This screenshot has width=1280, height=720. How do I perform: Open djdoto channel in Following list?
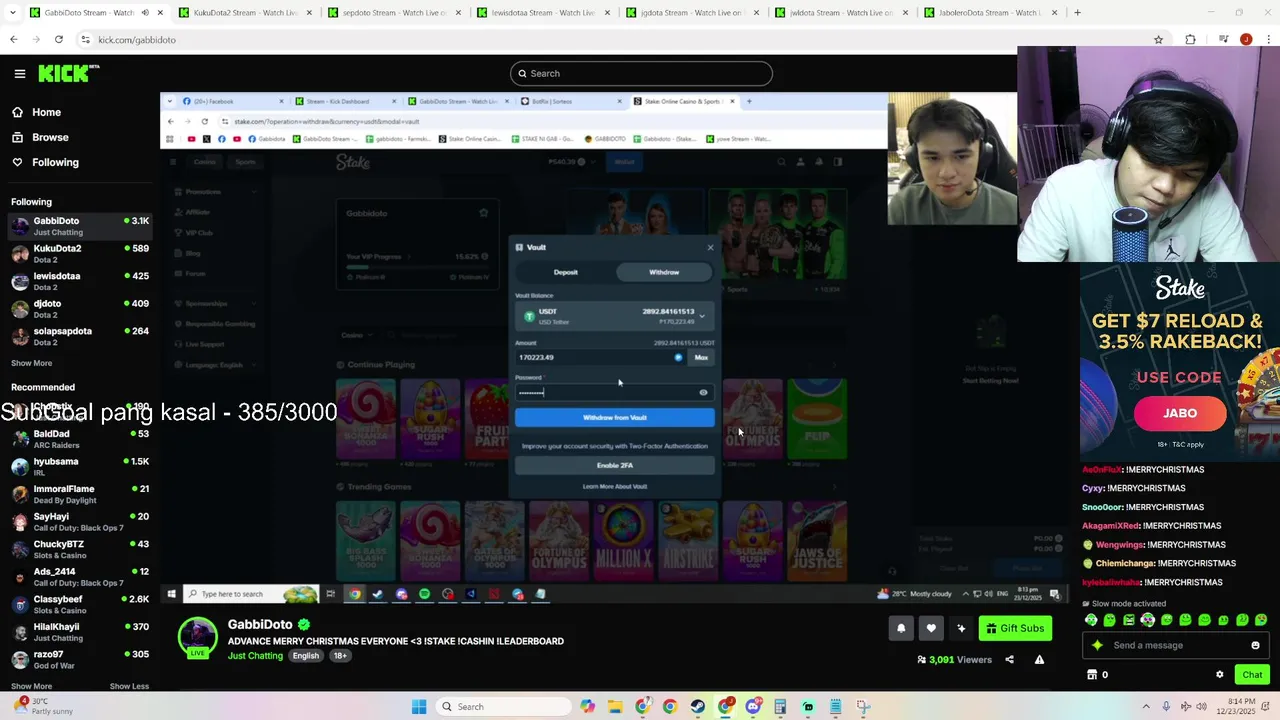pyautogui.click(x=80, y=309)
